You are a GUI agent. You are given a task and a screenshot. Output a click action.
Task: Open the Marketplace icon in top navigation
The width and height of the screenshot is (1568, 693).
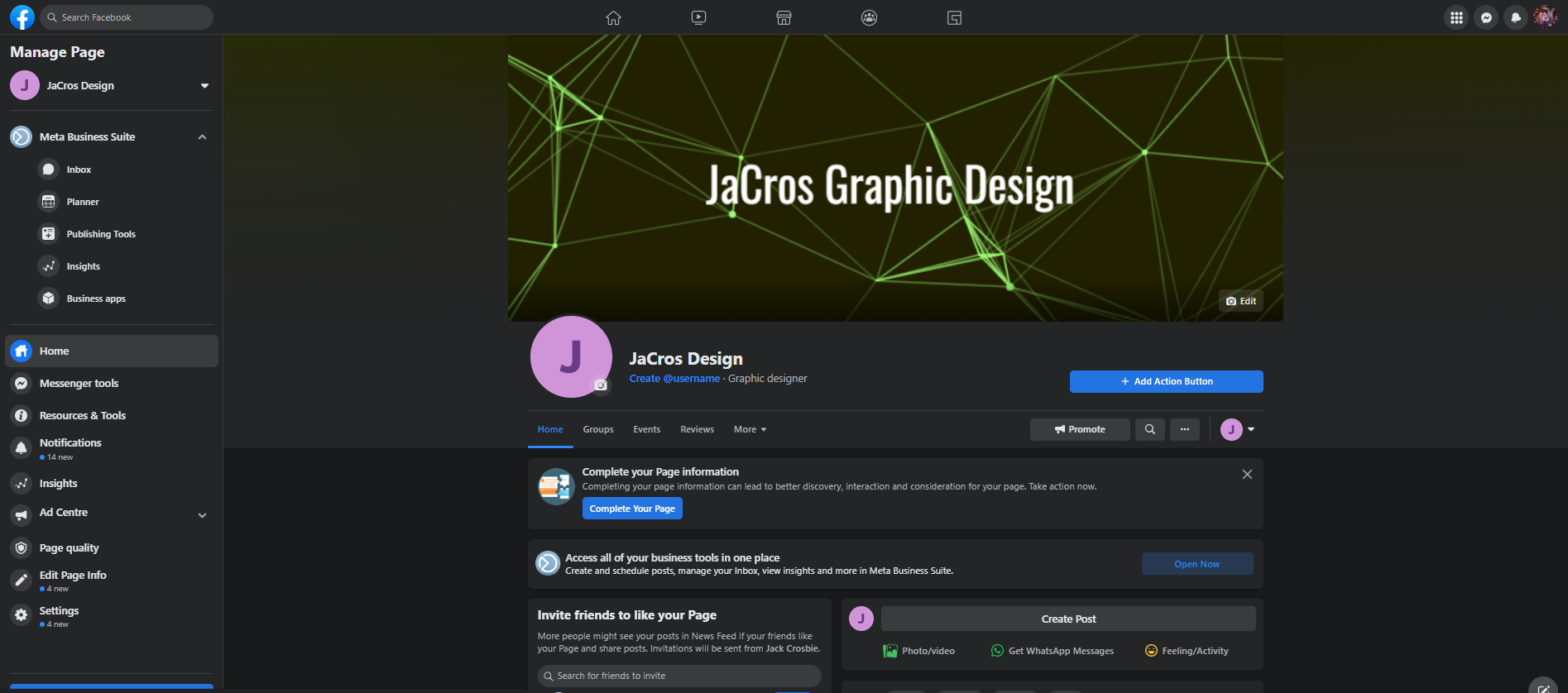pyautogui.click(x=784, y=17)
